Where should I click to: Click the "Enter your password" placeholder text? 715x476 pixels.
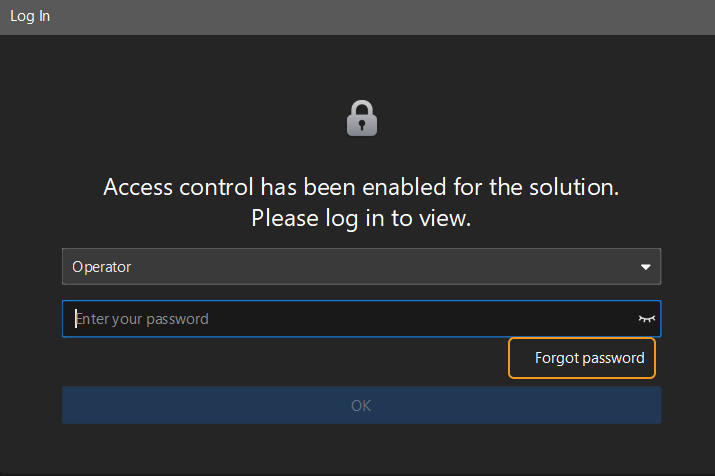142,319
